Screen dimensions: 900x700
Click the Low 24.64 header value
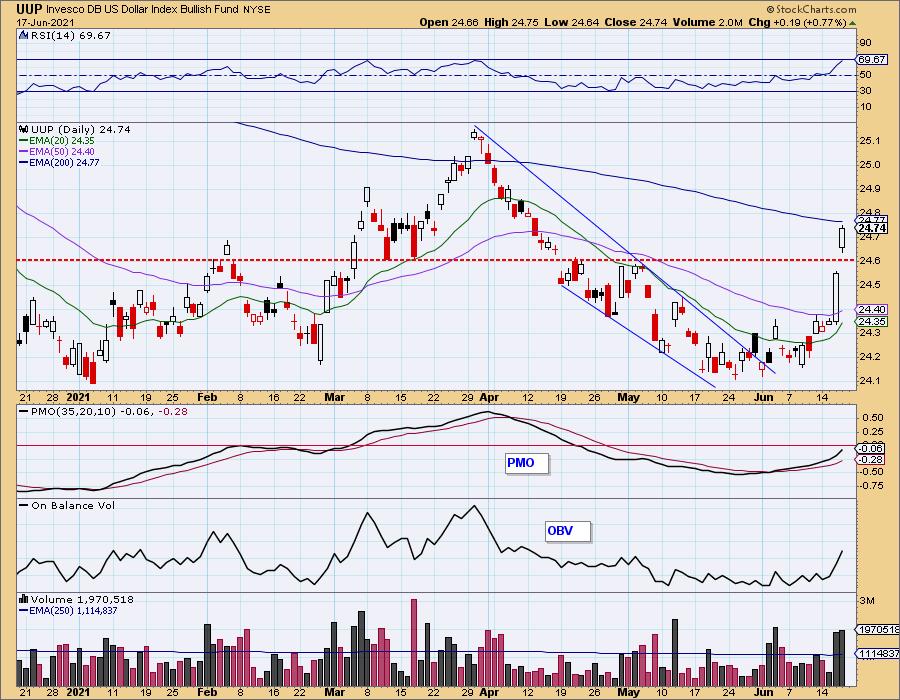572,22
